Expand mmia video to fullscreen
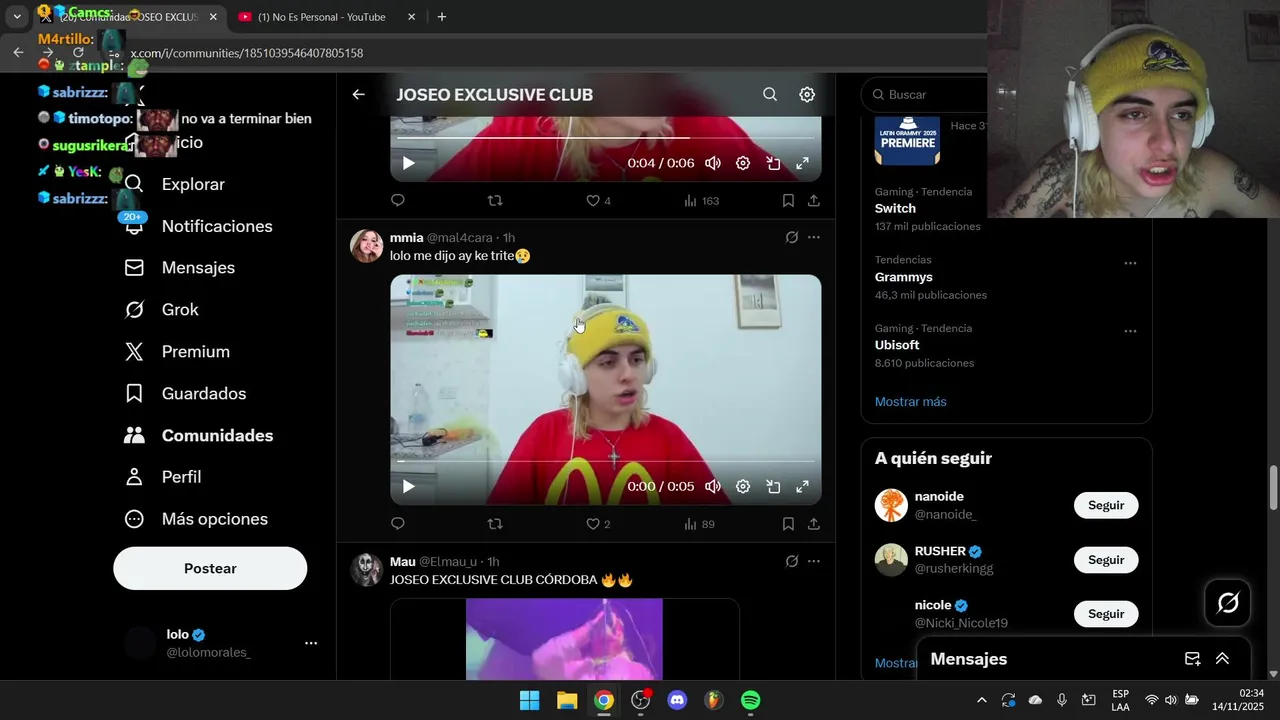This screenshot has height=720, width=1280. click(x=802, y=486)
